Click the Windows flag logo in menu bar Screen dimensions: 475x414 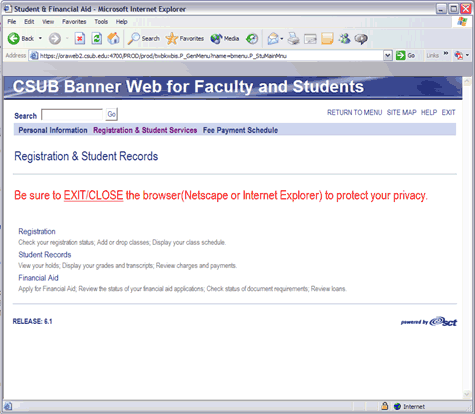[462, 22]
